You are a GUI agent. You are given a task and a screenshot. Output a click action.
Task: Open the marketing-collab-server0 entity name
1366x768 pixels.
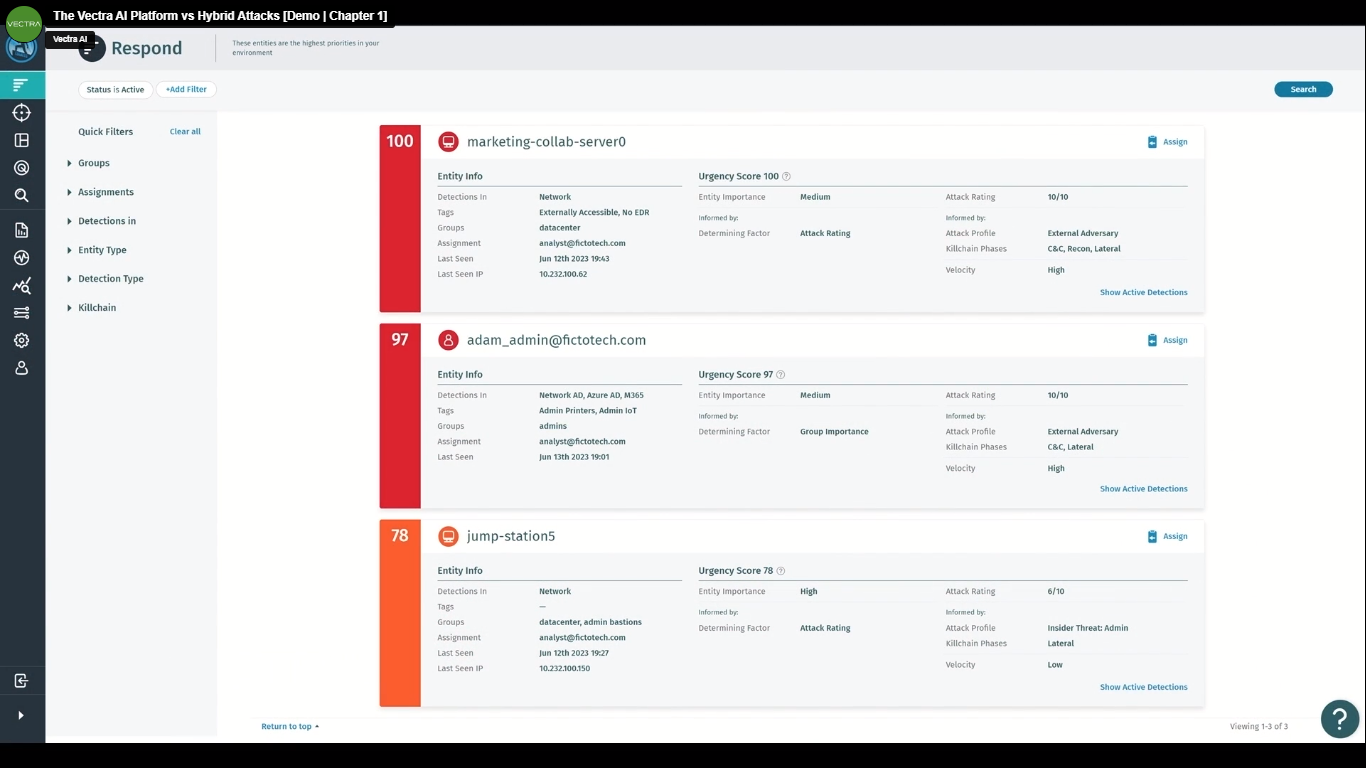click(546, 142)
